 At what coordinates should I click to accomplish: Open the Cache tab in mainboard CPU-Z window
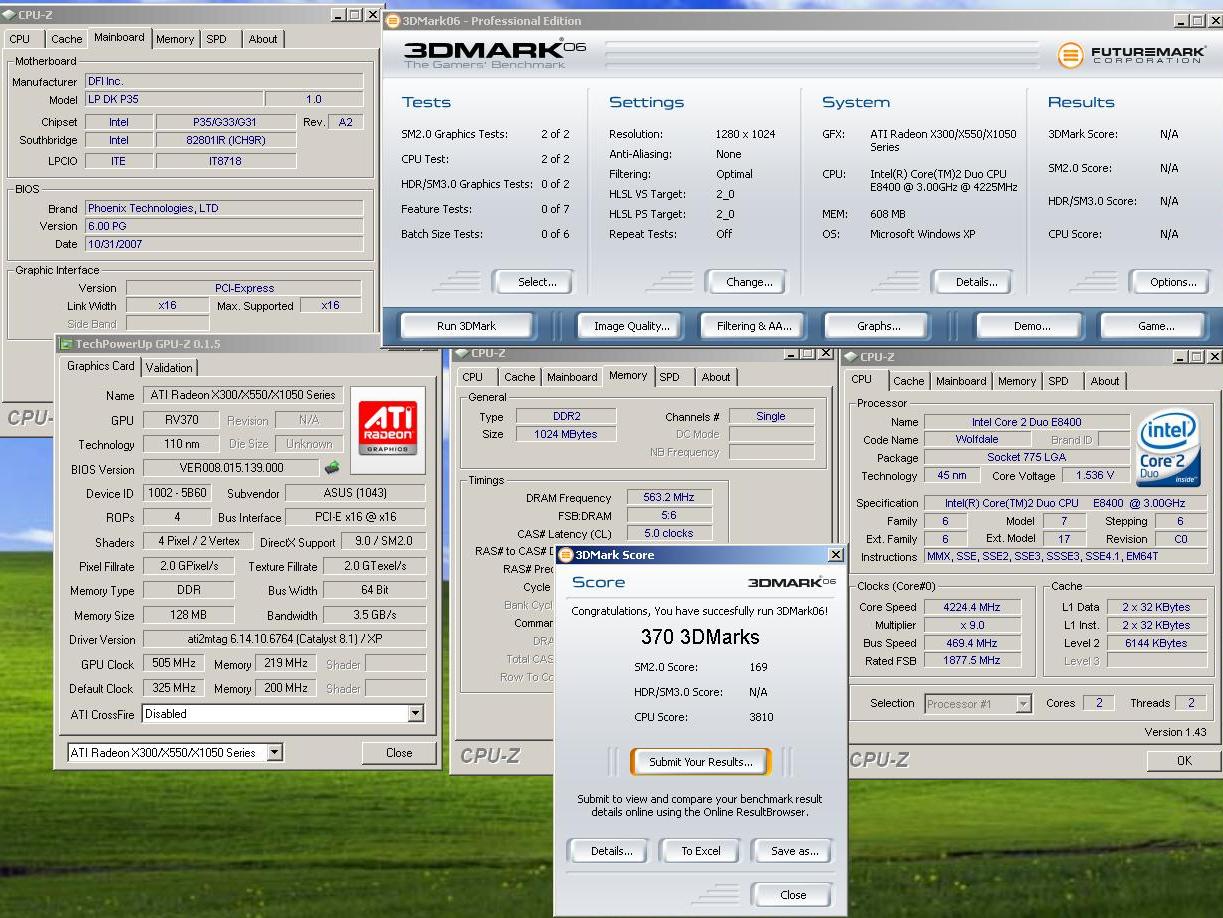(67, 39)
